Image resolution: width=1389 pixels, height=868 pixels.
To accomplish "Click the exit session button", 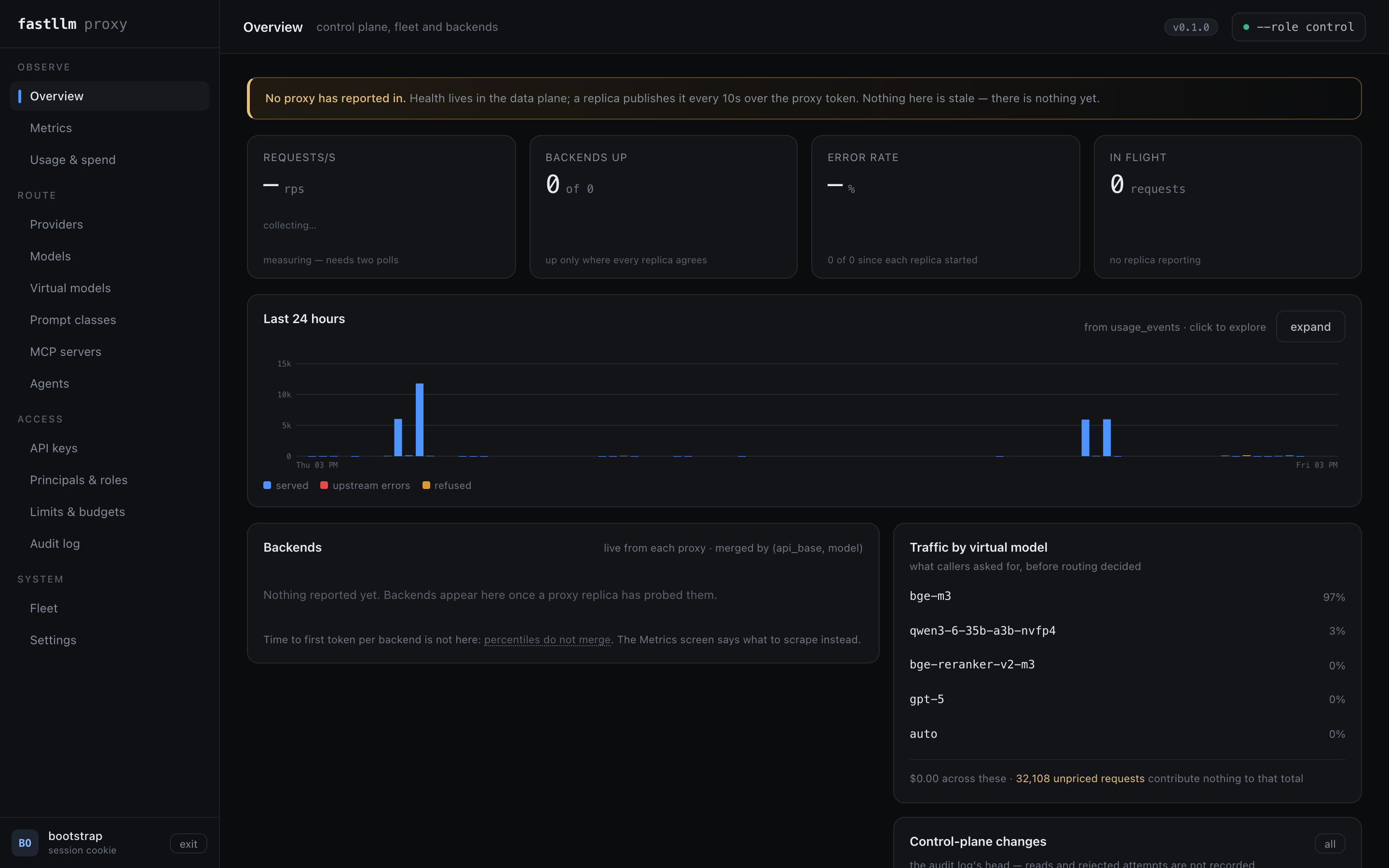I will tap(188, 843).
